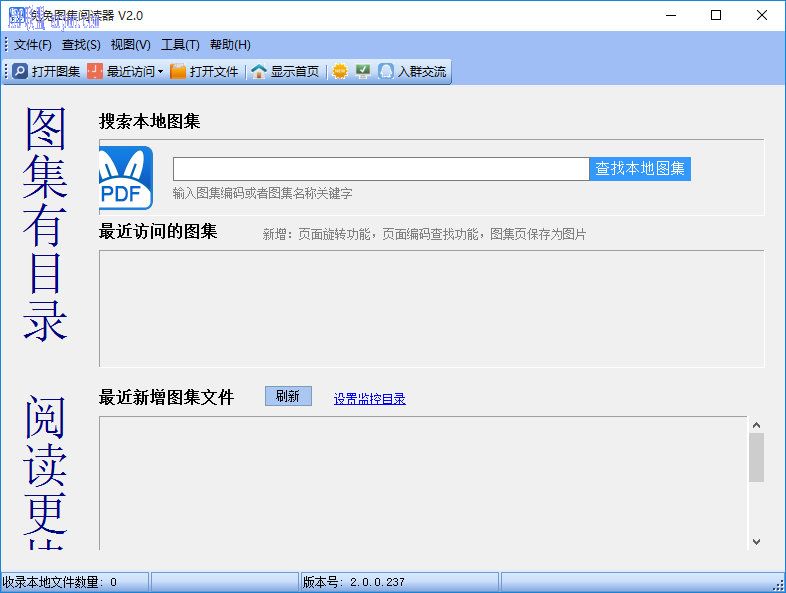Expand the 最近访问 dropdown arrow

tap(160, 72)
